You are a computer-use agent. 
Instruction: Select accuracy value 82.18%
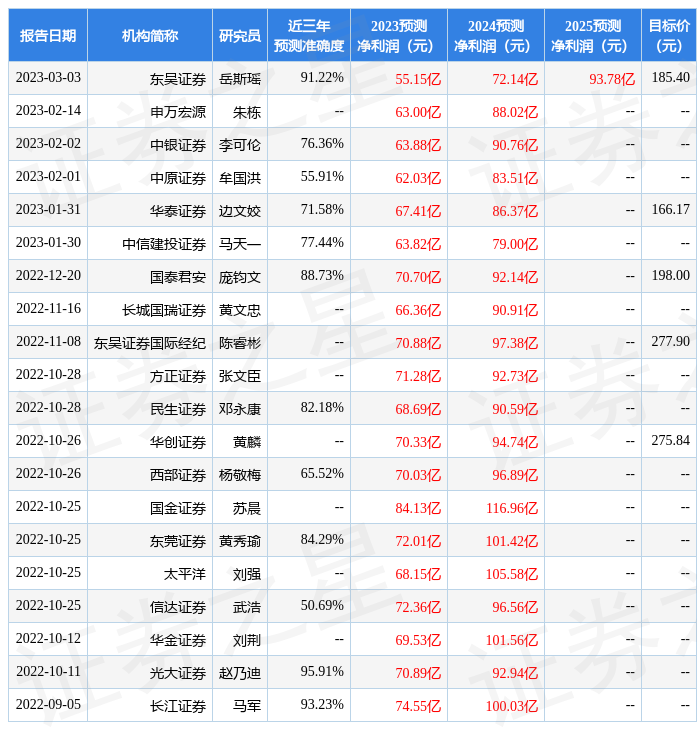point(322,408)
